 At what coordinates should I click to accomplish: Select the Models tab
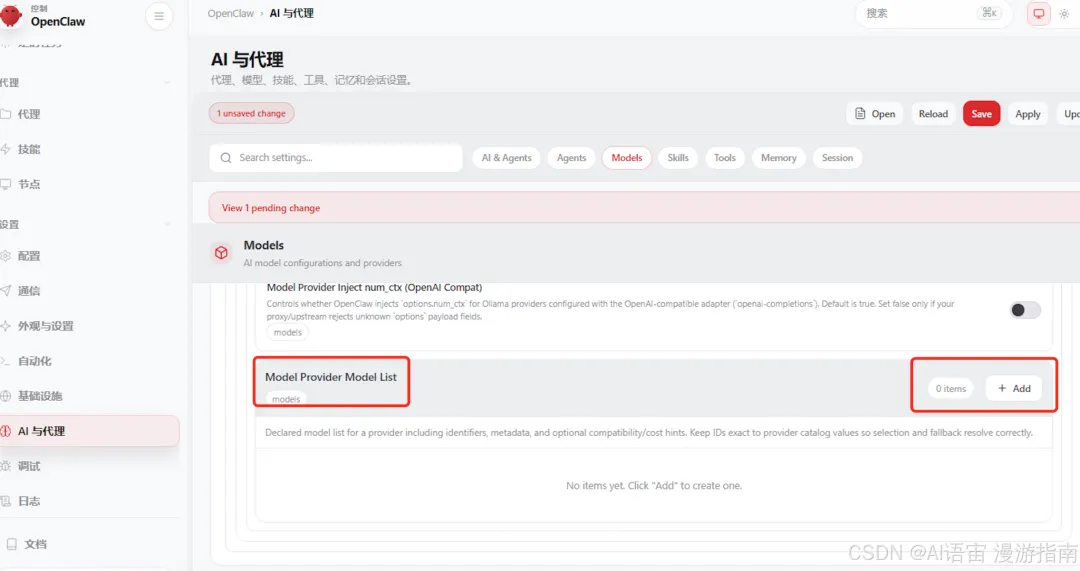[x=627, y=158]
